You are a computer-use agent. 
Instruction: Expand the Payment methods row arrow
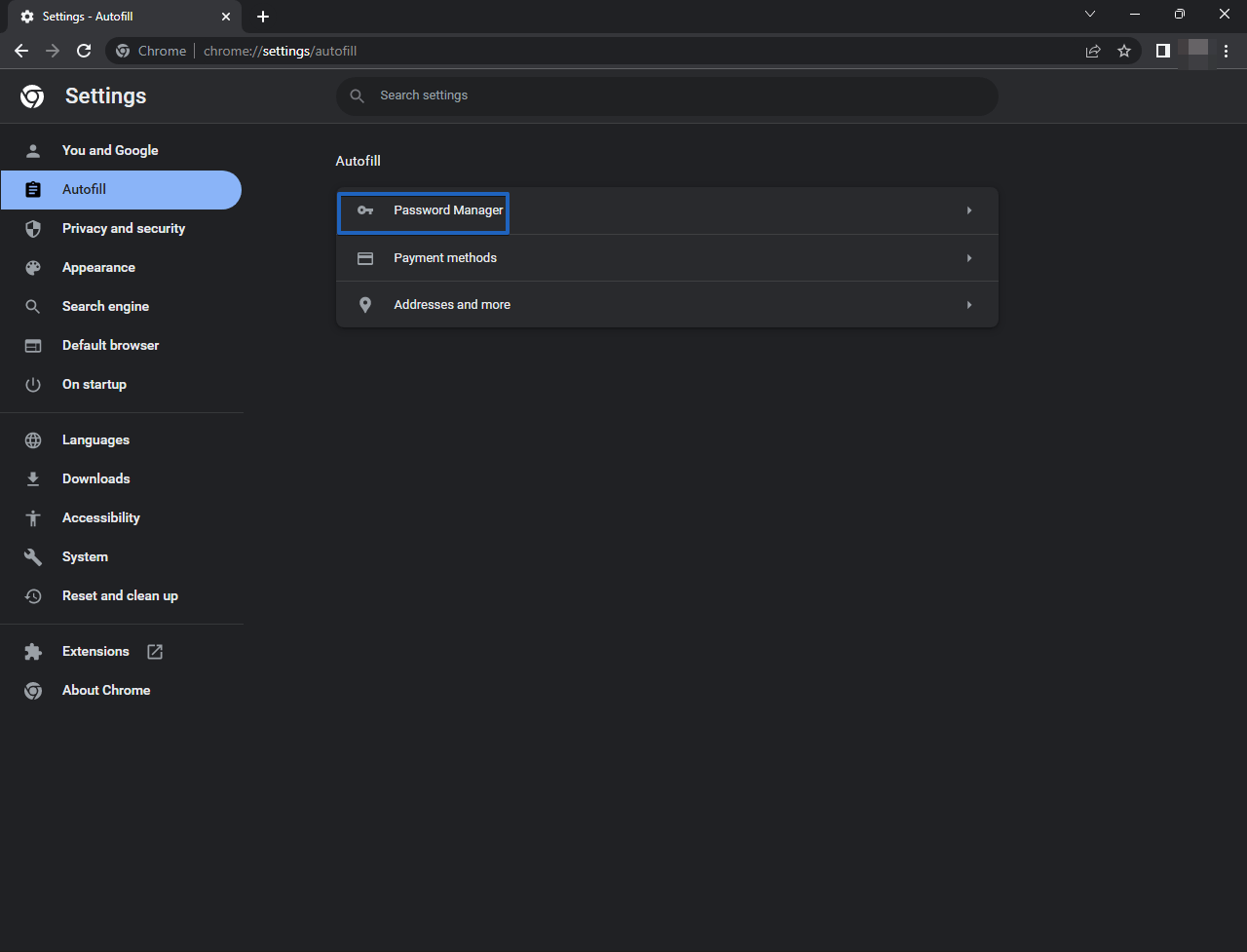(968, 258)
